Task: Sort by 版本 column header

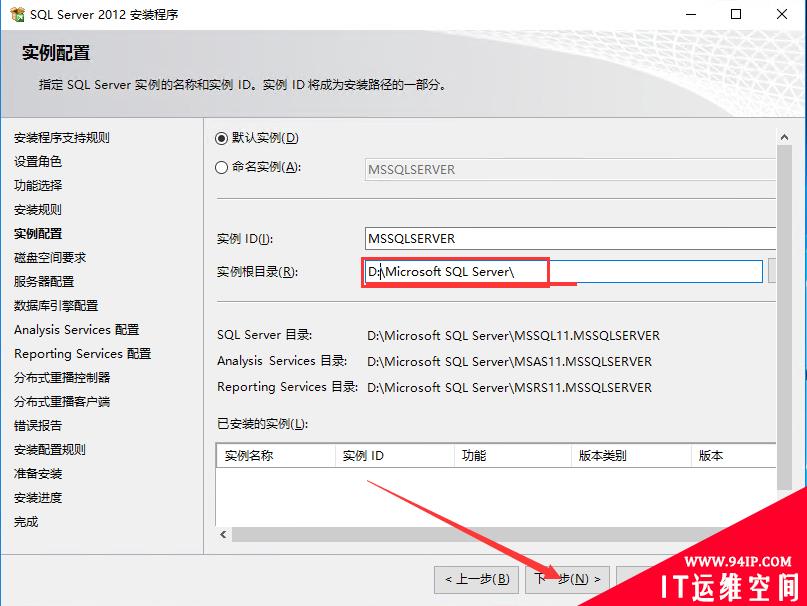Action: (x=734, y=456)
